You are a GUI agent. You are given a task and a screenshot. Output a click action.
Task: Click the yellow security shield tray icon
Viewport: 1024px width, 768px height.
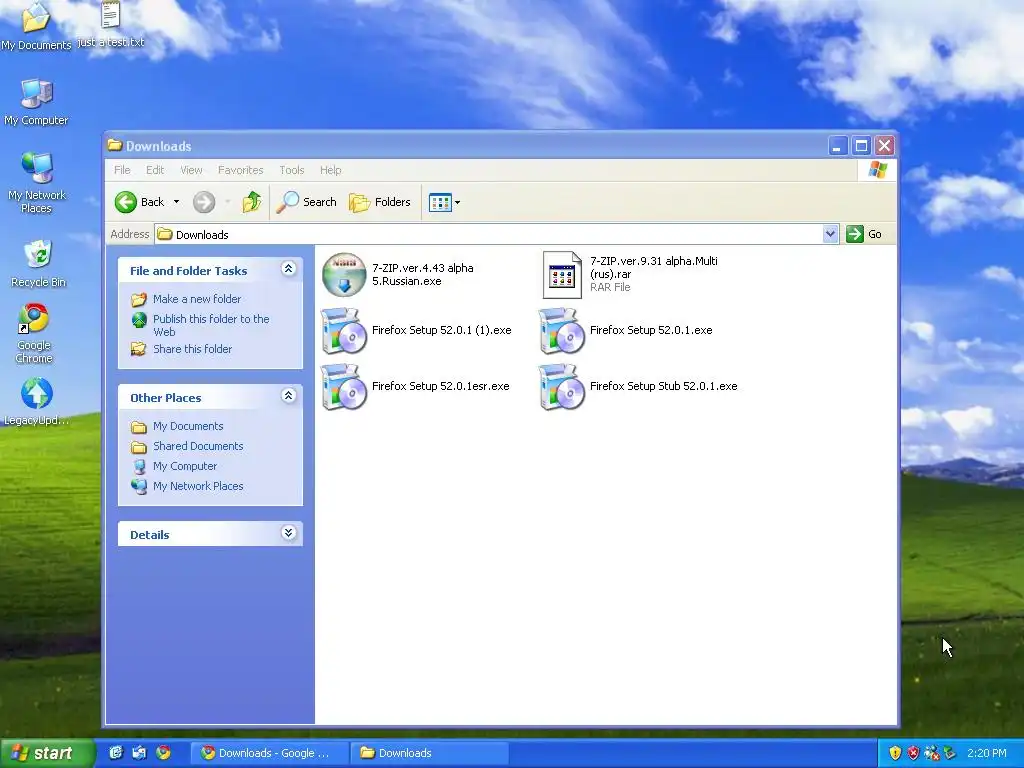click(895, 753)
